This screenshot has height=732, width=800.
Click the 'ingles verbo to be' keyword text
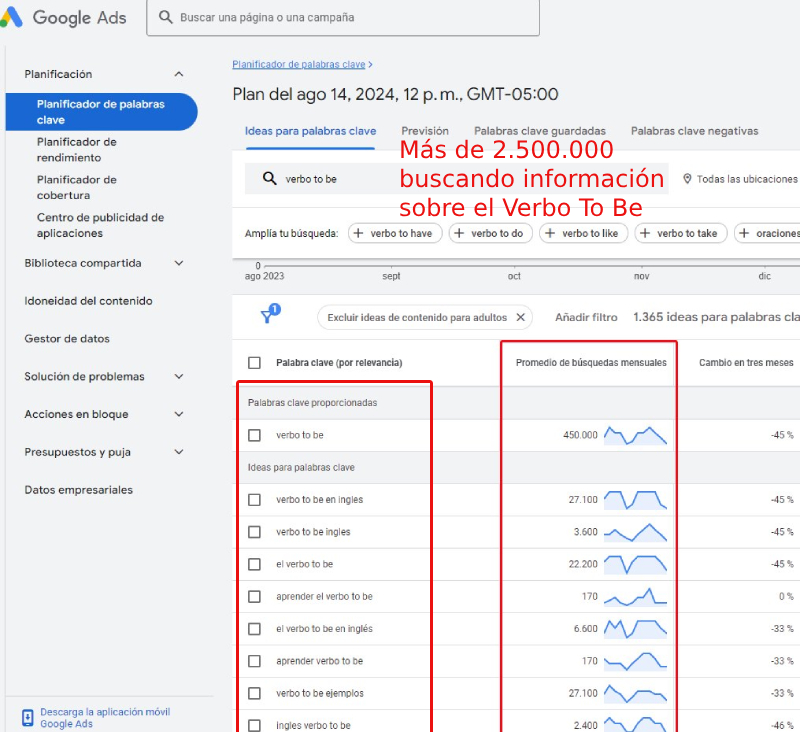(x=313, y=725)
